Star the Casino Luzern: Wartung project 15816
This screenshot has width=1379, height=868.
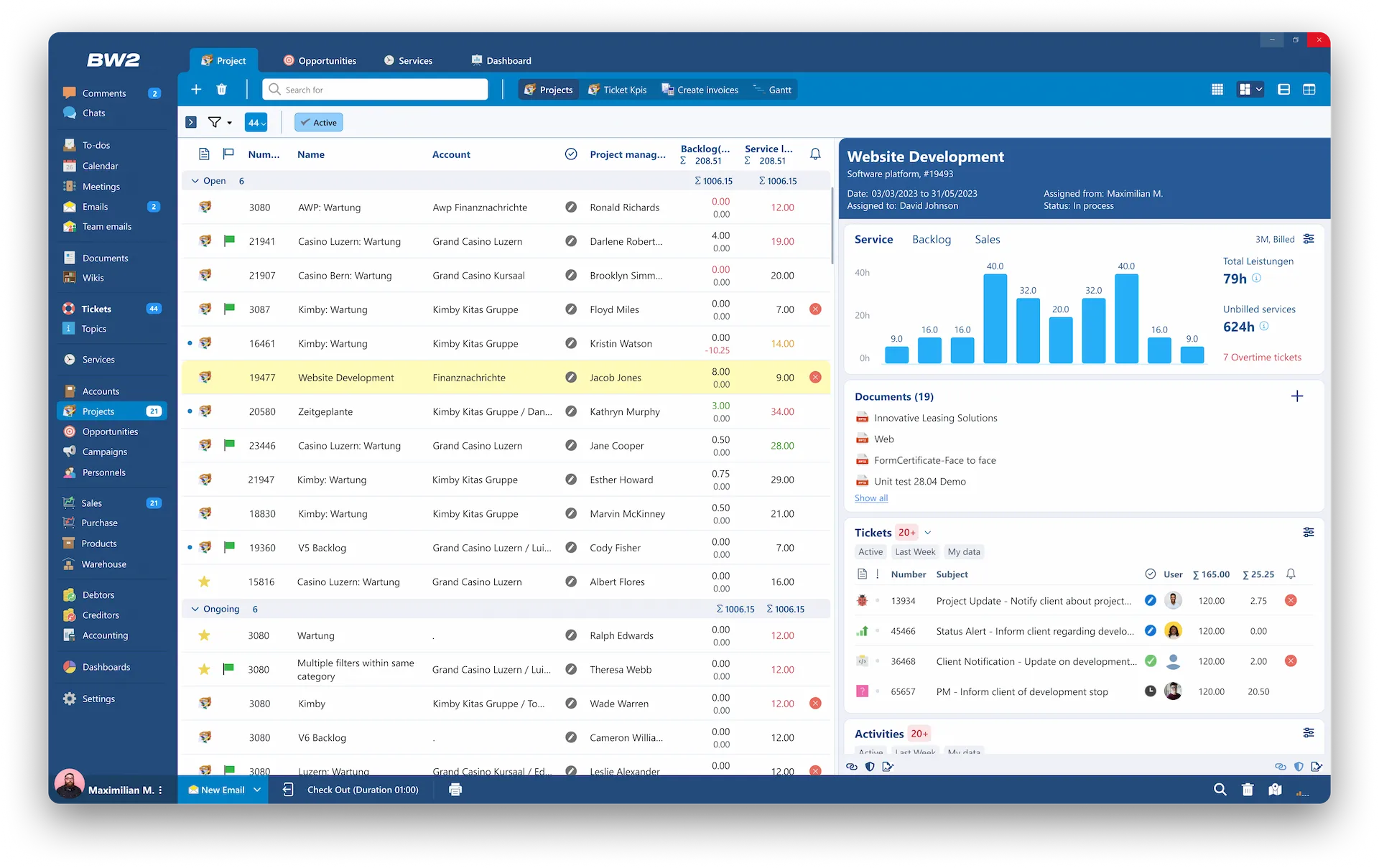204,582
